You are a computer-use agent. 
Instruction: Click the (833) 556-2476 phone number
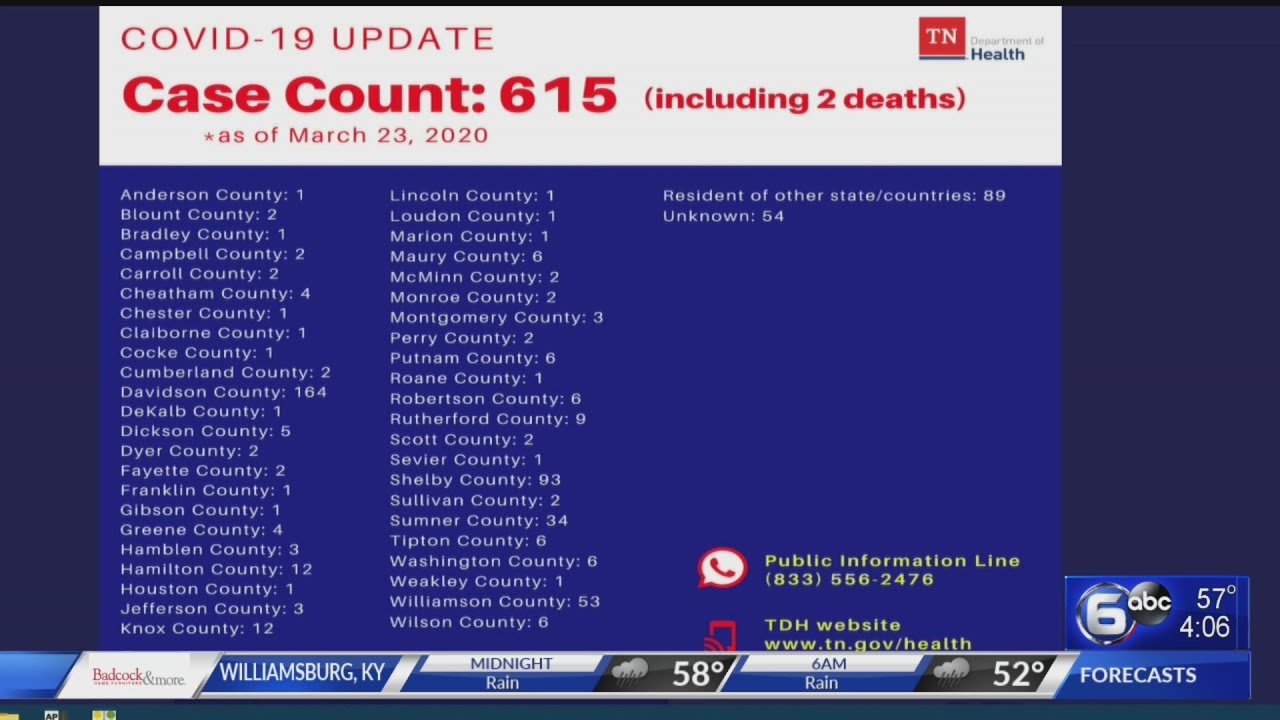pyautogui.click(x=849, y=579)
